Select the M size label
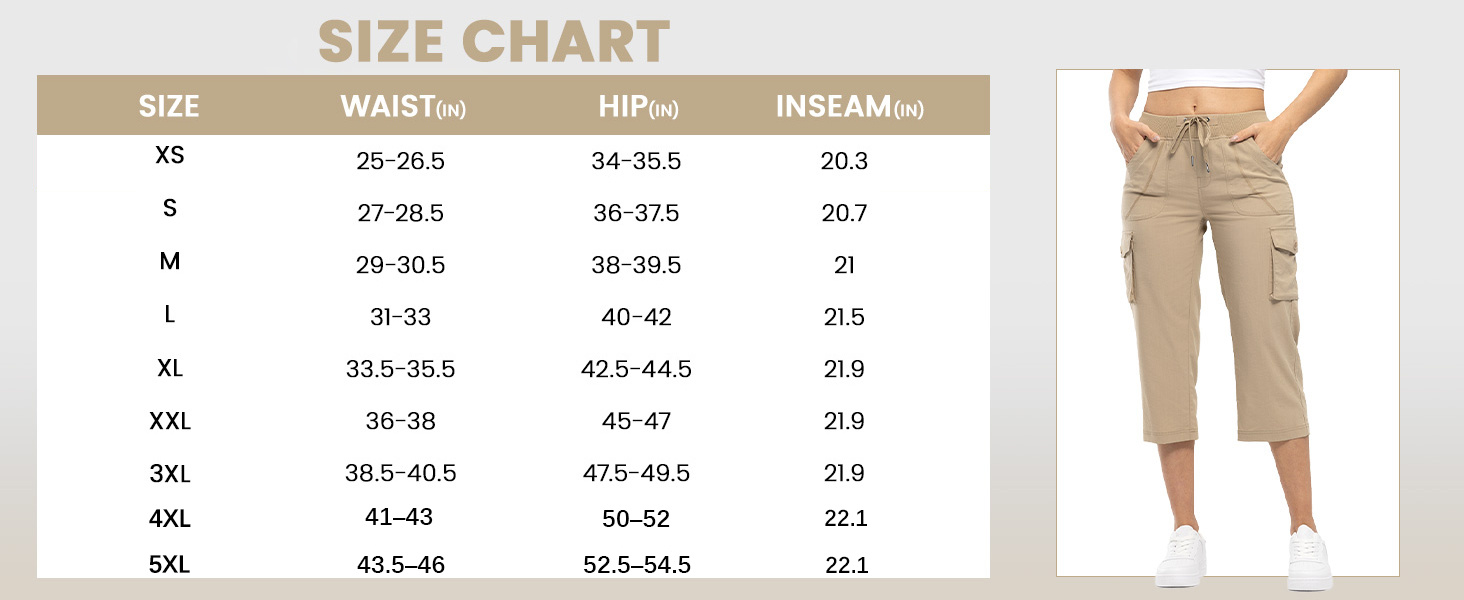 [170, 261]
